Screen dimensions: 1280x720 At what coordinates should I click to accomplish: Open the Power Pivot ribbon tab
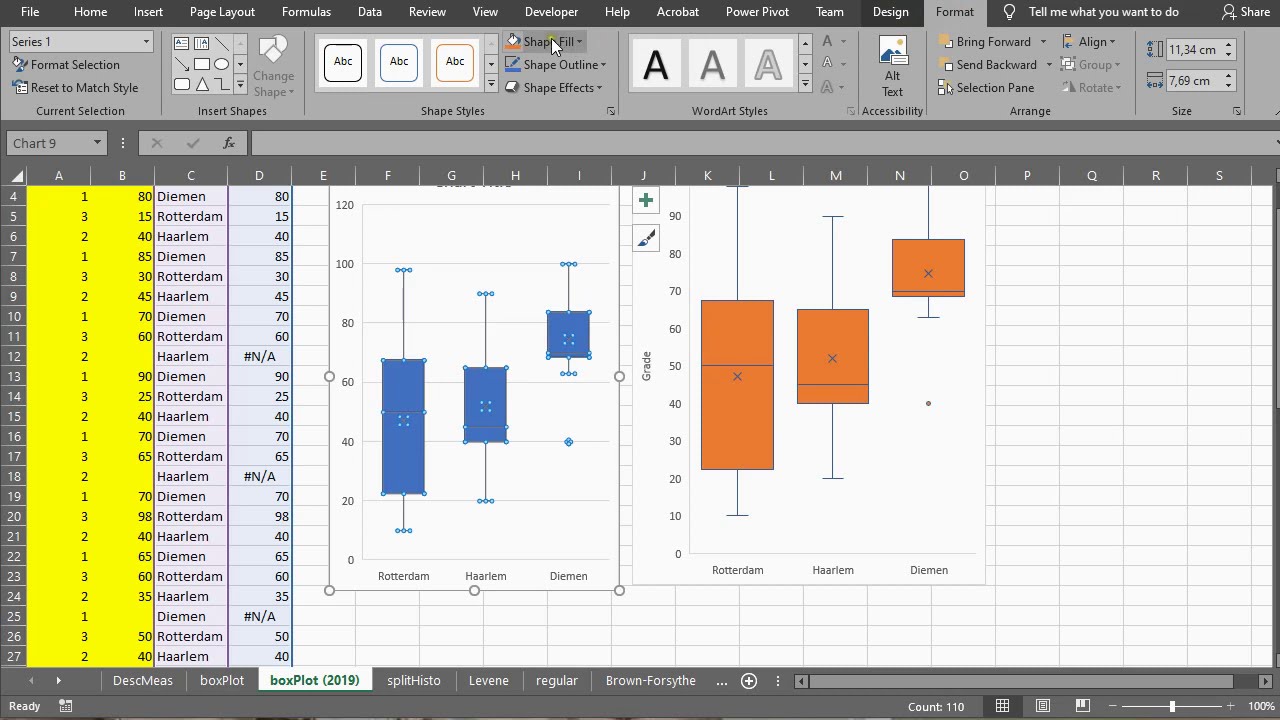pos(756,12)
